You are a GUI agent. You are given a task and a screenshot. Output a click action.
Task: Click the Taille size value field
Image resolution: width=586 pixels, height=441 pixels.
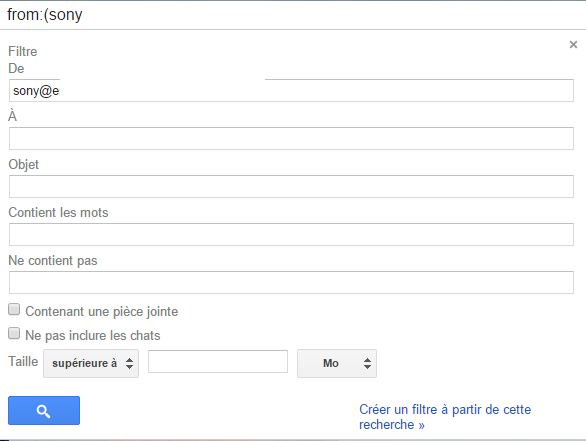218,361
